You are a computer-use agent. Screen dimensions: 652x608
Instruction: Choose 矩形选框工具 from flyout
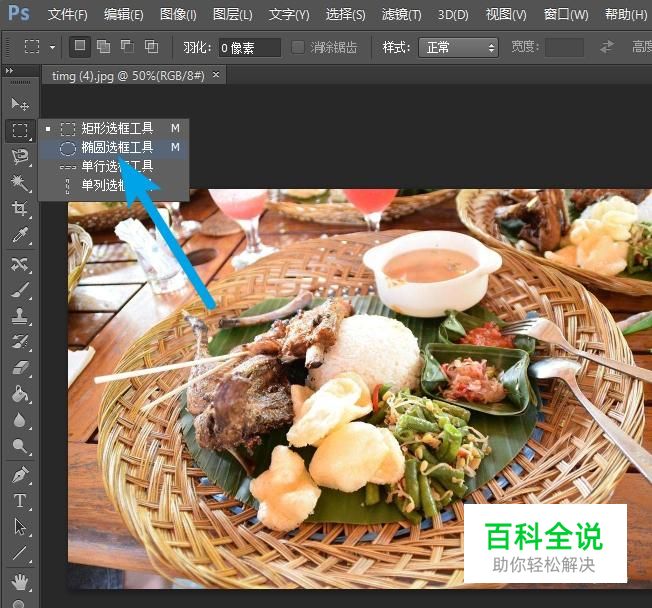coord(114,129)
